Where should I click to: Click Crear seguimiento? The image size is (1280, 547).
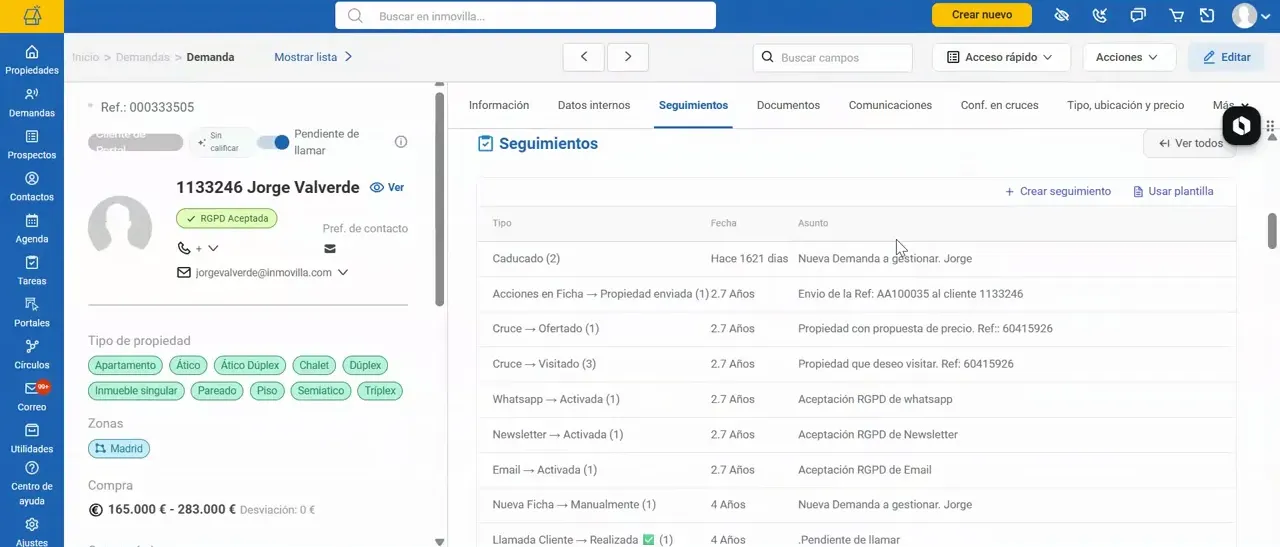pyautogui.click(x=1057, y=191)
